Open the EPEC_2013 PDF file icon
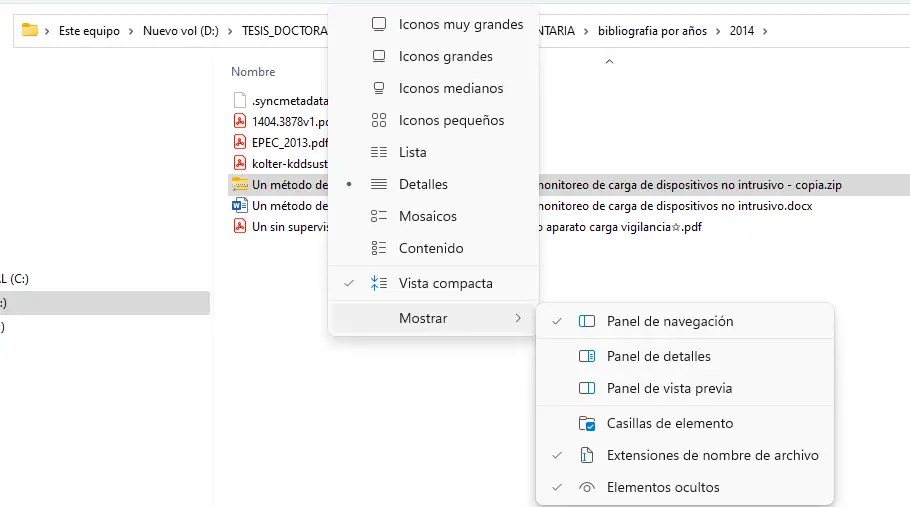The image size is (910, 507). [x=240, y=142]
